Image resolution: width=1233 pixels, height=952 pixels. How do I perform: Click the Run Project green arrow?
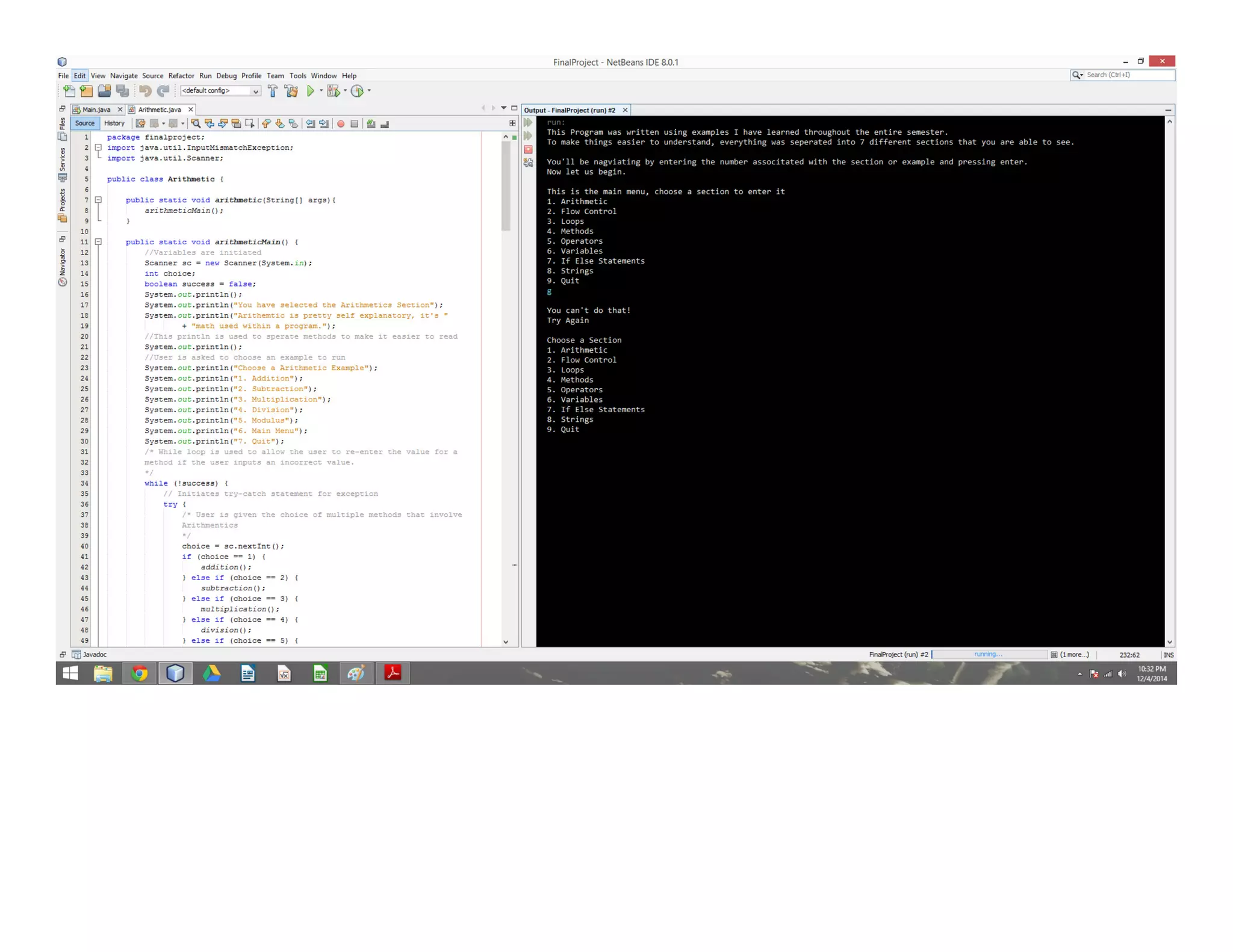pyautogui.click(x=310, y=91)
